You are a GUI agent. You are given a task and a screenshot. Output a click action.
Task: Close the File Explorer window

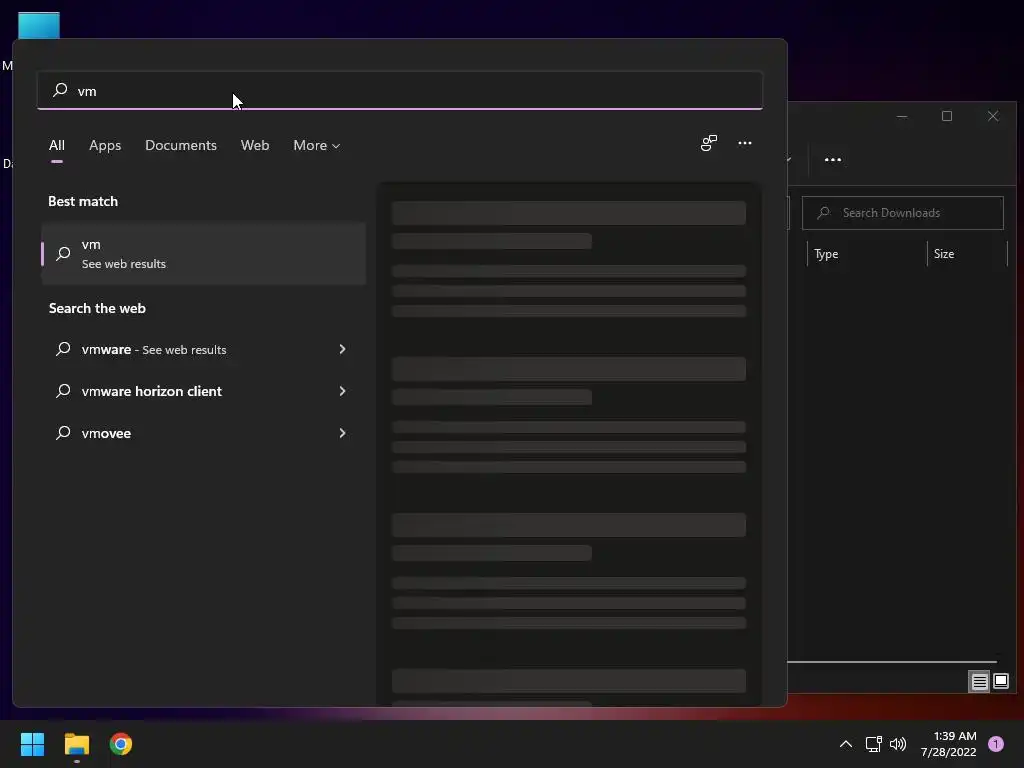coord(993,116)
